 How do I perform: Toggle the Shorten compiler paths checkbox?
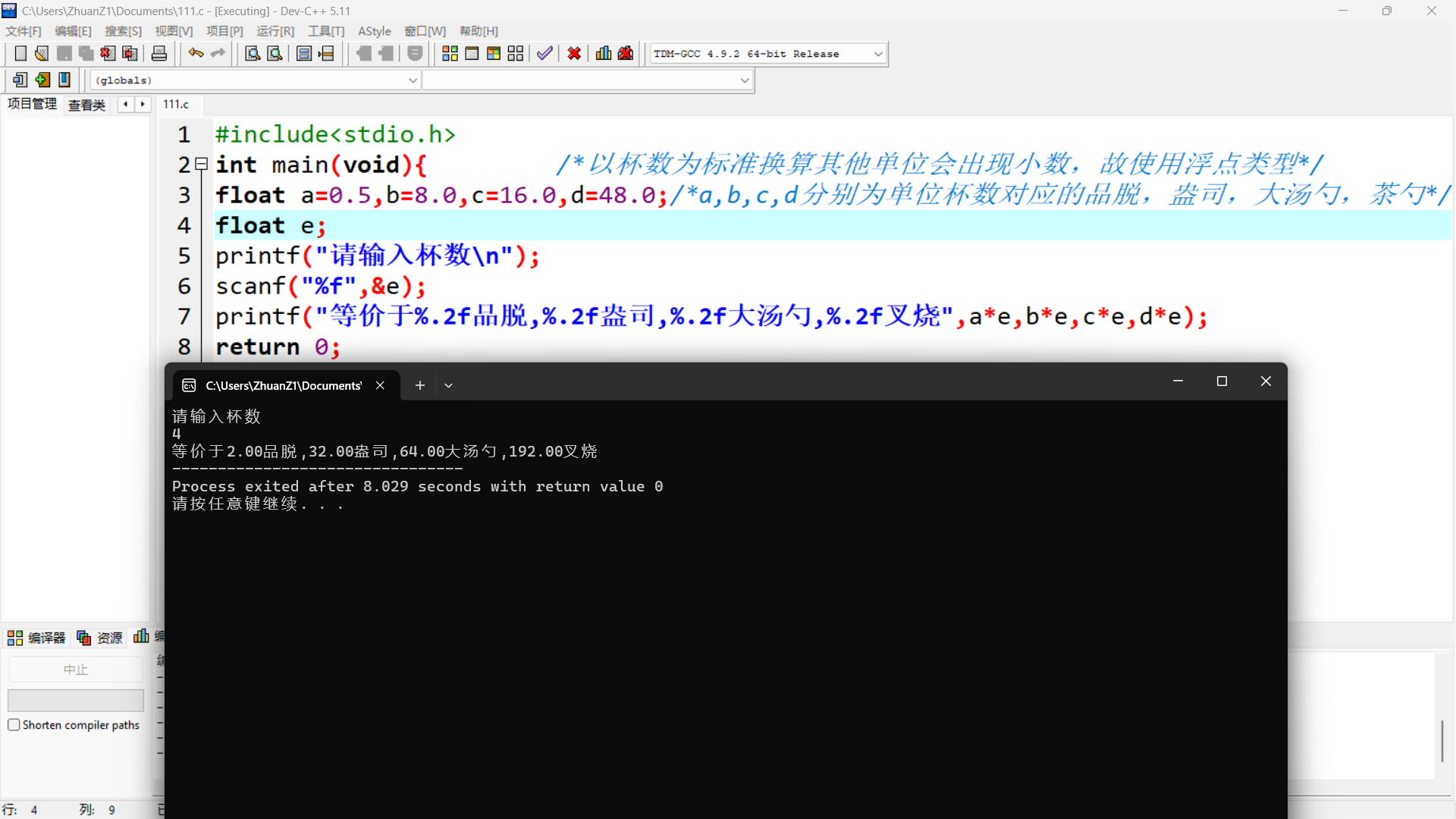click(14, 725)
